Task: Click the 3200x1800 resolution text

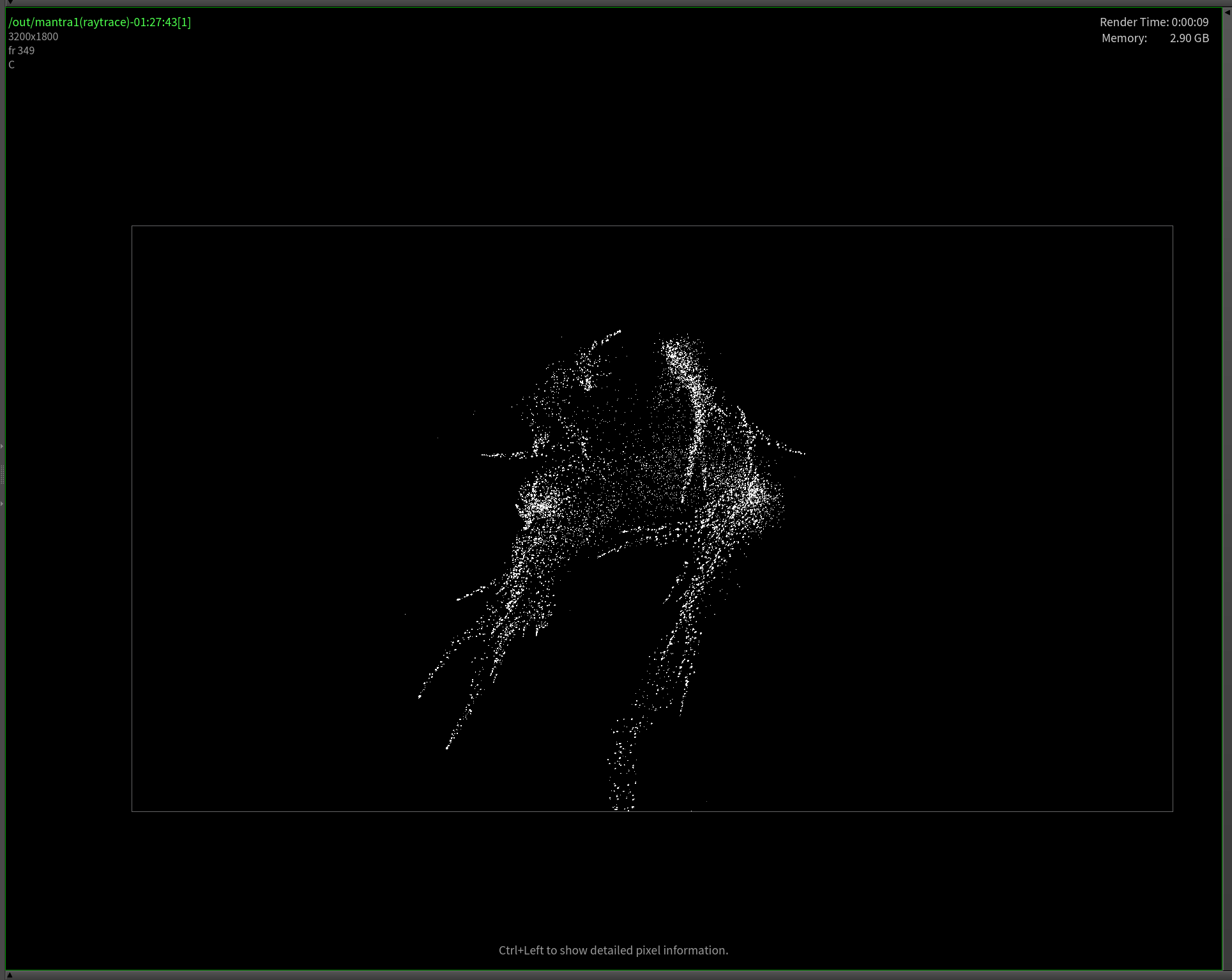Action: pos(33,37)
